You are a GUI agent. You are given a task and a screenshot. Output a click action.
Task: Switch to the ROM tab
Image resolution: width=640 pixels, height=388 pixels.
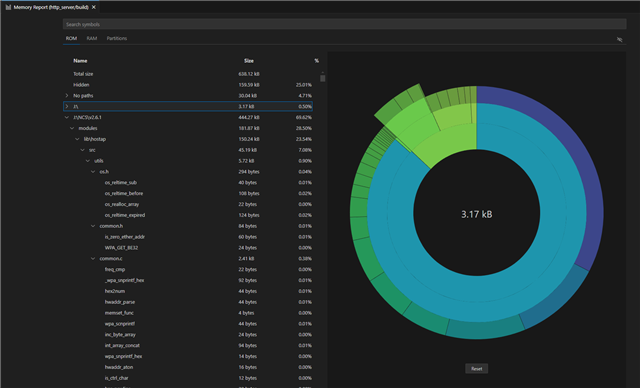point(71,38)
